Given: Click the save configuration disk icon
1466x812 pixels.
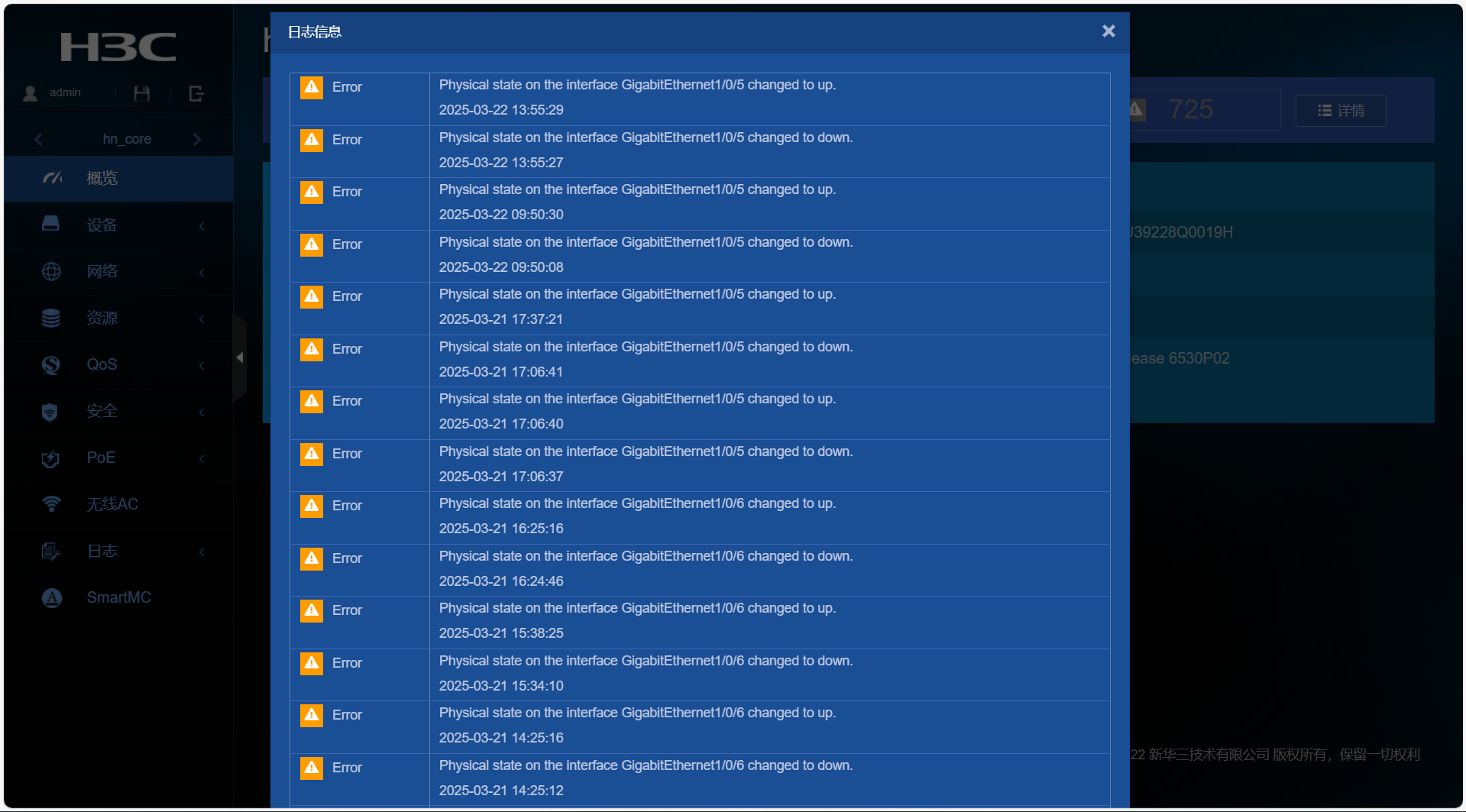Looking at the screenshot, I should point(142,93).
